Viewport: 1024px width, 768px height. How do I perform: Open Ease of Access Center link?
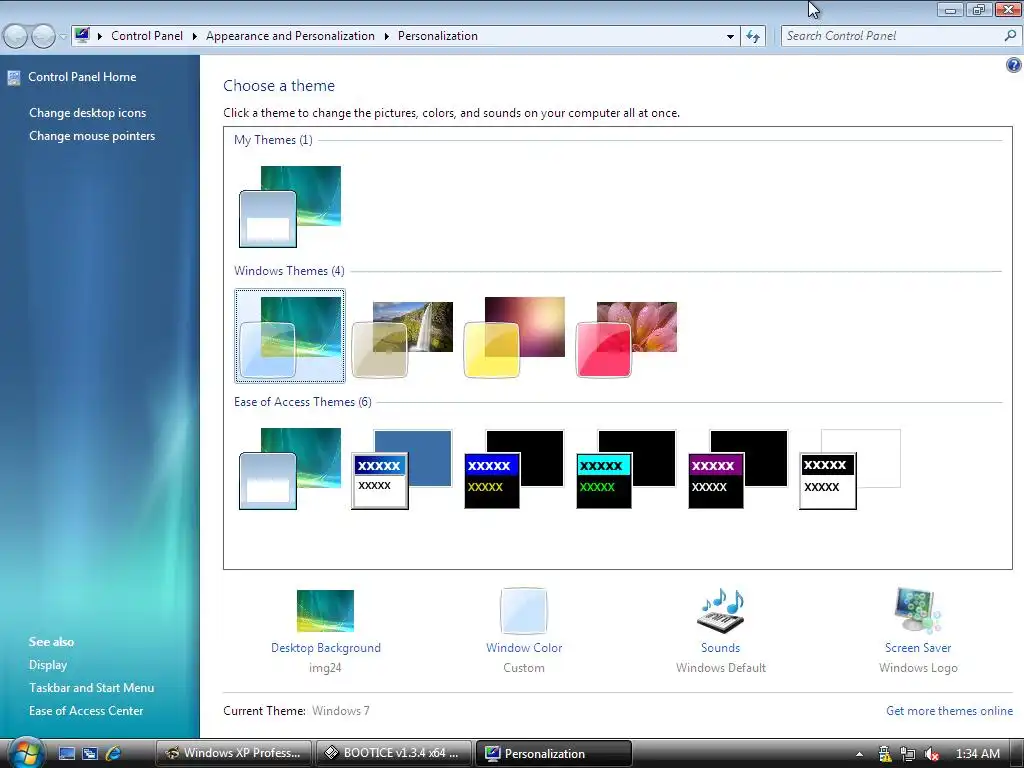click(86, 711)
